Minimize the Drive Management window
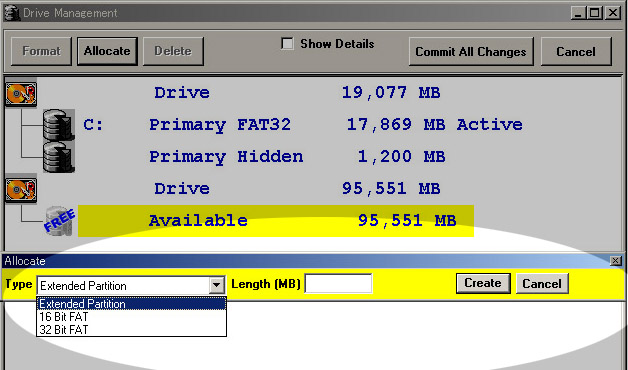This screenshot has height=370, width=628. point(578,13)
